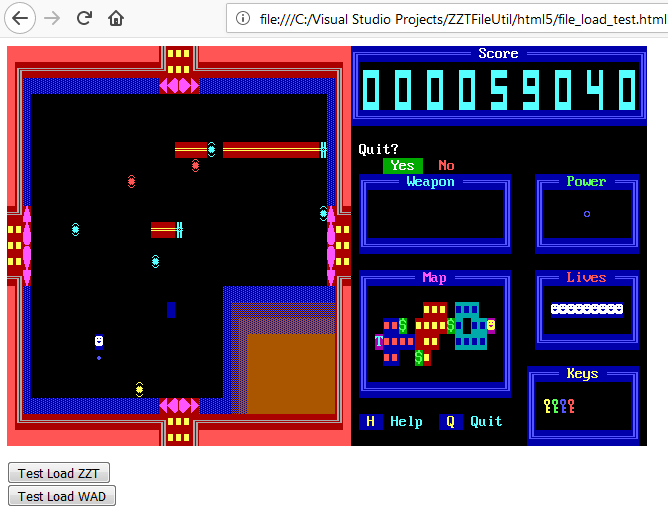
Task: Click the cyan spider between upper red bars
Action: coord(211,150)
